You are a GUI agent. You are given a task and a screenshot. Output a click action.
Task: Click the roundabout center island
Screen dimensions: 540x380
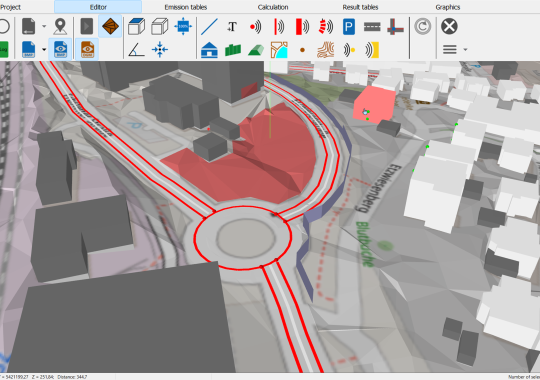[x=246, y=238]
